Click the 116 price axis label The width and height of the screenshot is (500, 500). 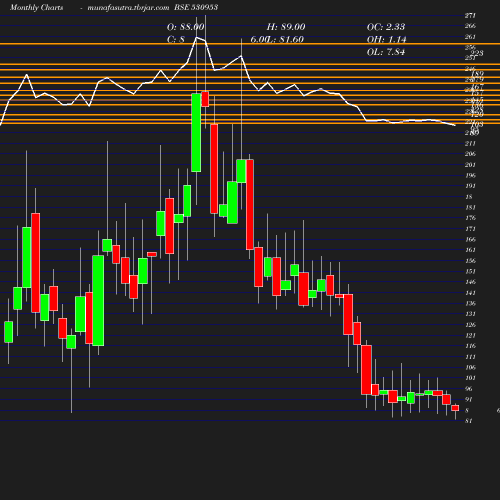pyautogui.click(x=470, y=346)
